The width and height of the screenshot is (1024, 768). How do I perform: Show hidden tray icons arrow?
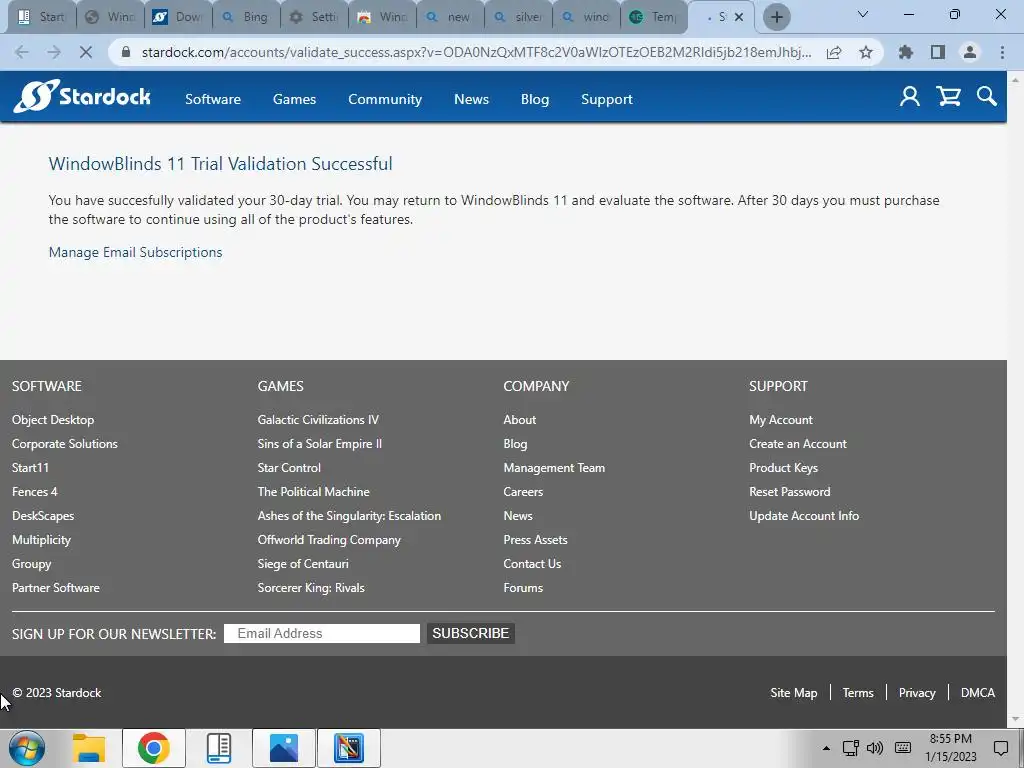826,748
